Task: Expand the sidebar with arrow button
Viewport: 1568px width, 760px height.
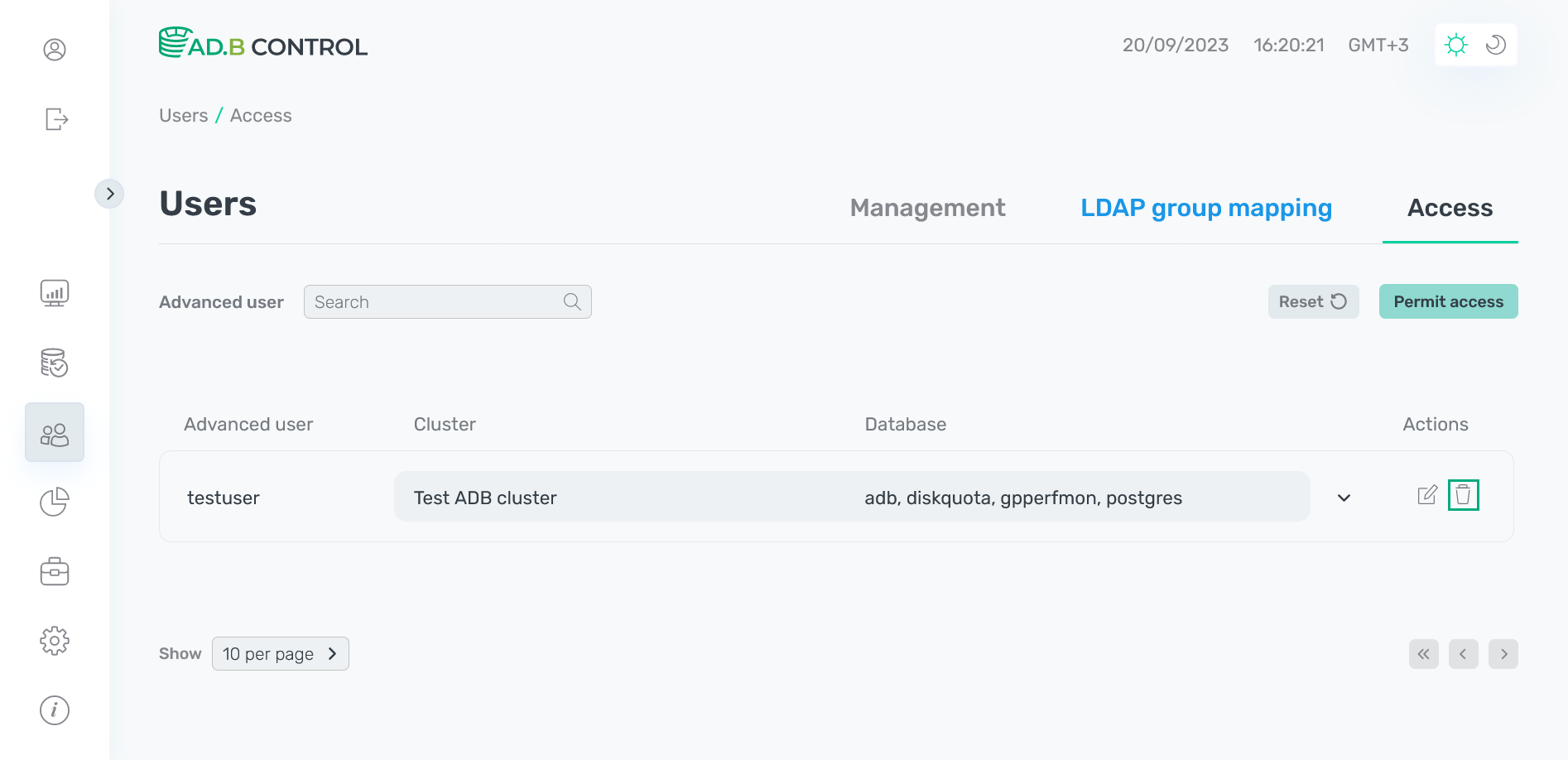Action: pyautogui.click(x=109, y=194)
